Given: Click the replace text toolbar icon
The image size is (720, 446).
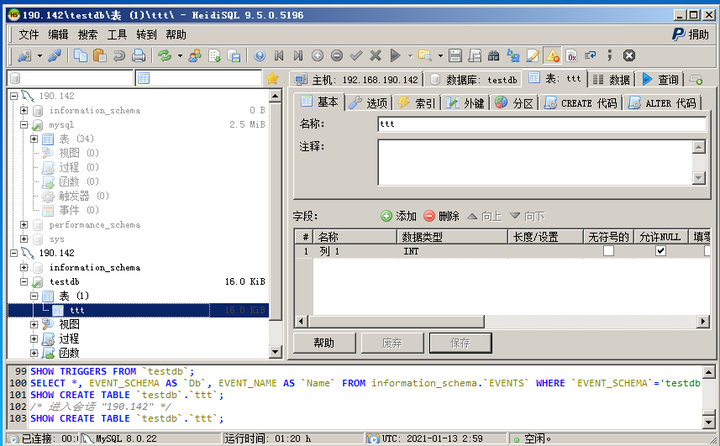Looking at the screenshot, I should 513,56.
